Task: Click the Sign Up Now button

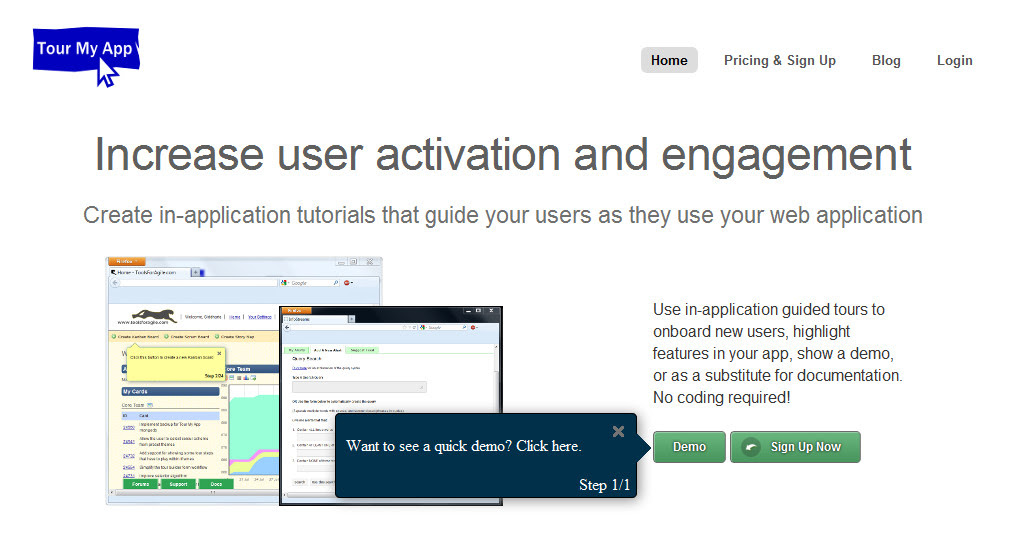Action: [795, 447]
